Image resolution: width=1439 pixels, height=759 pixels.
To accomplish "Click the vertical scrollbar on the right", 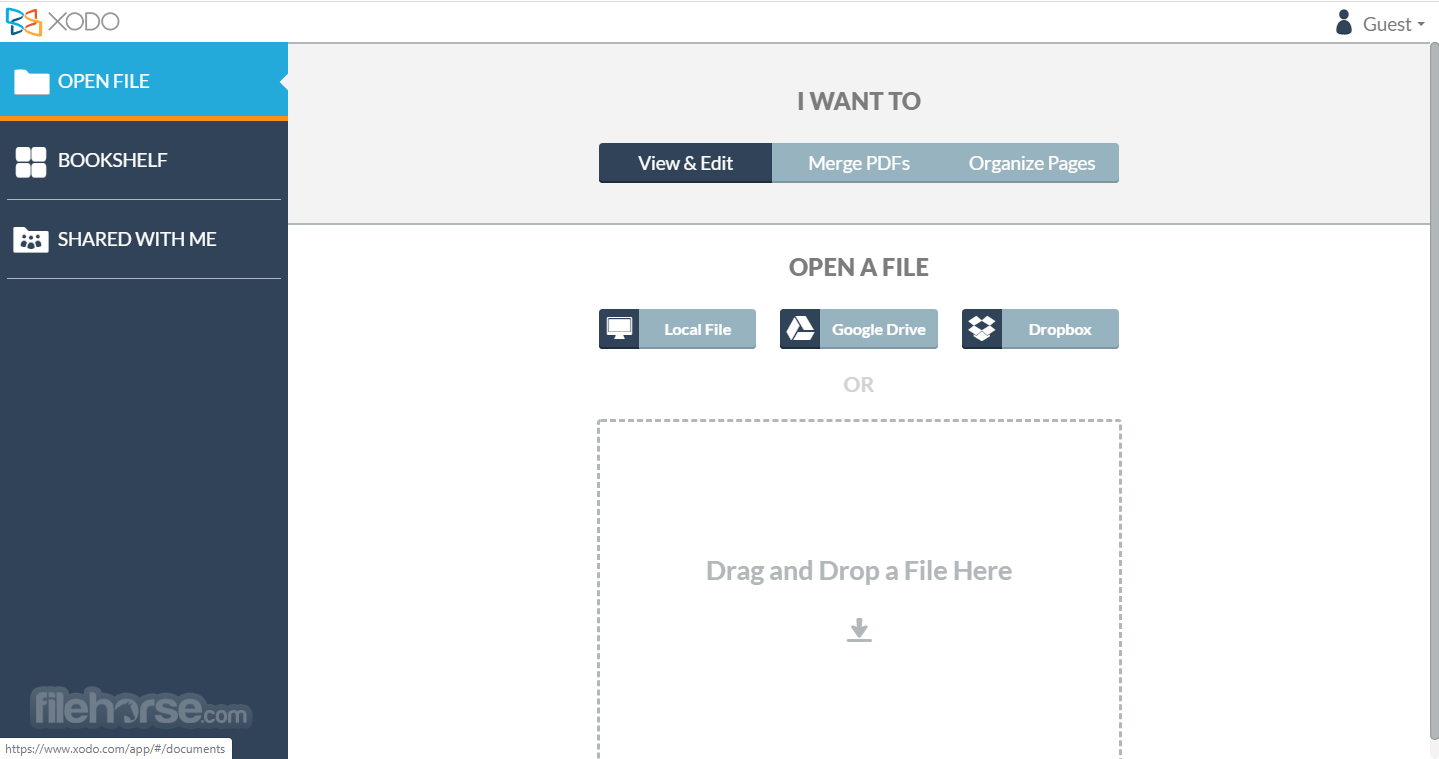I will tap(1433, 390).
